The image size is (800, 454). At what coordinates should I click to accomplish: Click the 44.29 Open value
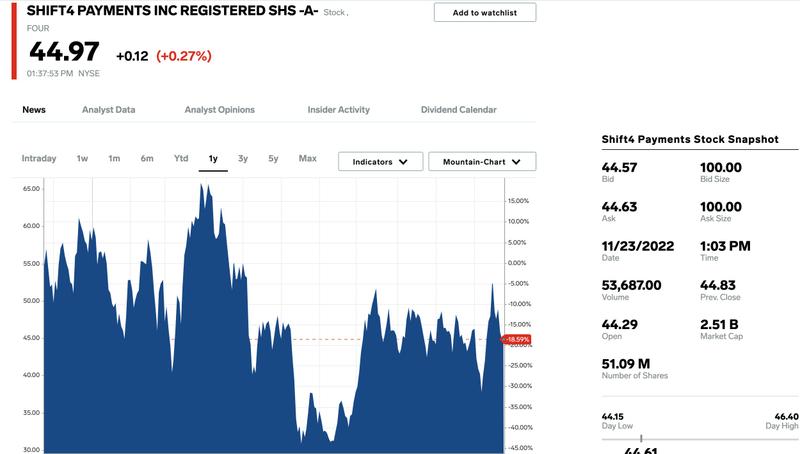click(619, 324)
